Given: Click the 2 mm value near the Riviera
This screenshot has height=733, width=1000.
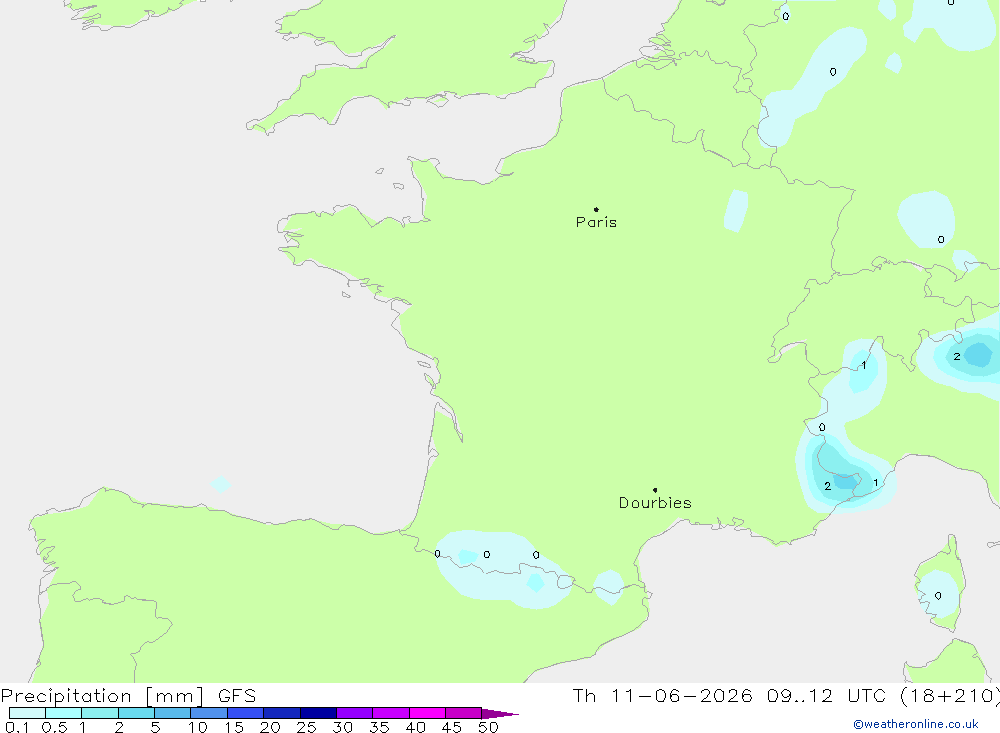Looking at the screenshot, I should [x=827, y=486].
